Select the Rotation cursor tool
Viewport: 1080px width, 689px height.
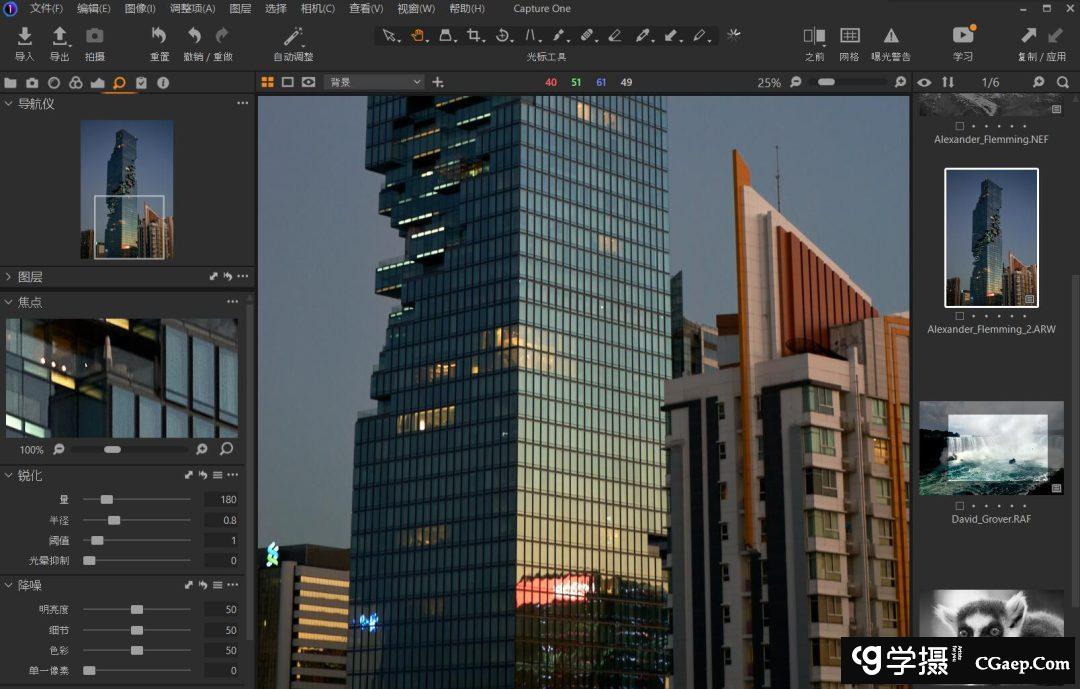(503, 36)
